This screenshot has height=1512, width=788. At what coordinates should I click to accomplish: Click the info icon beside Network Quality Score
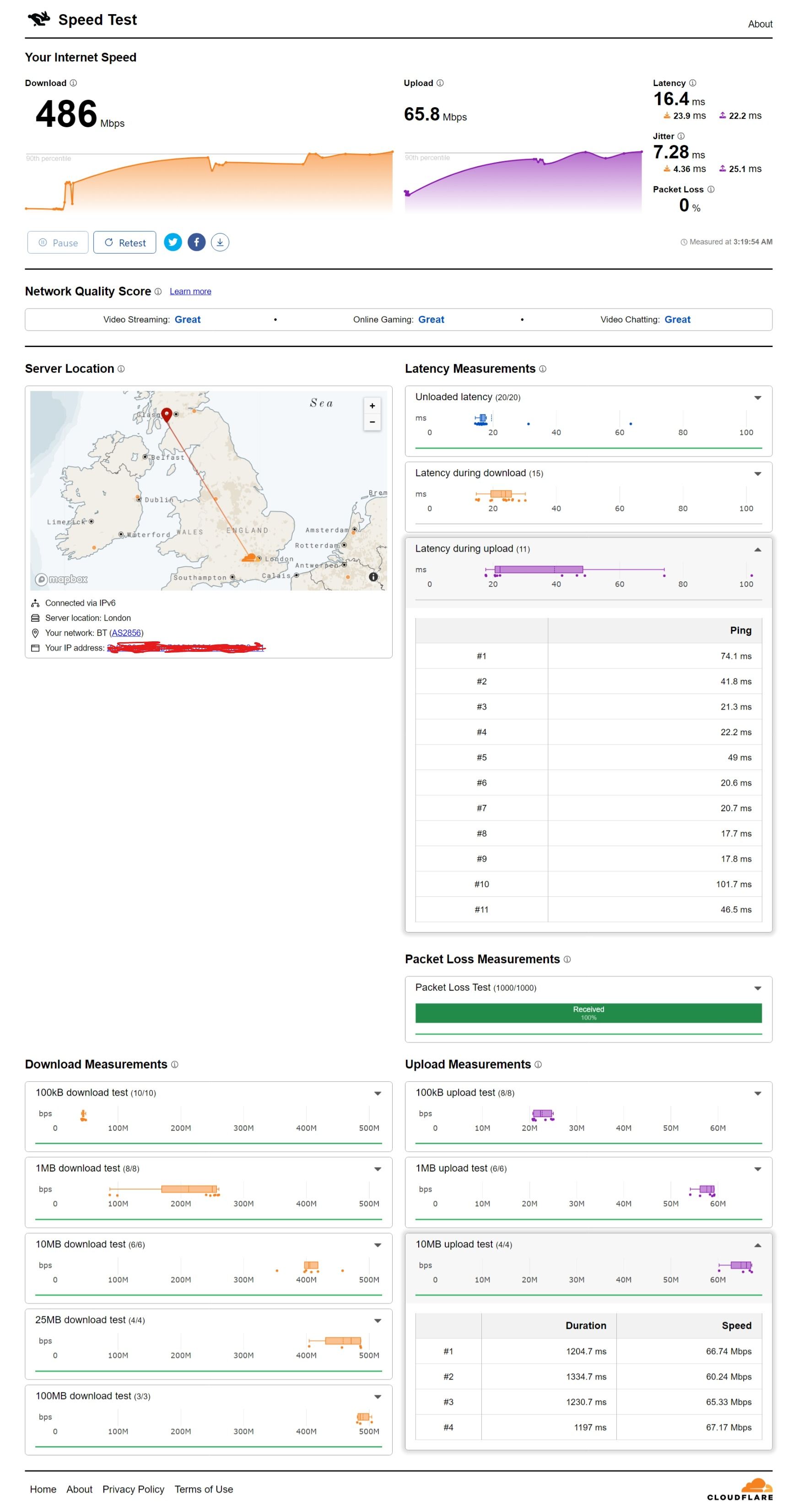click(158, 292)
